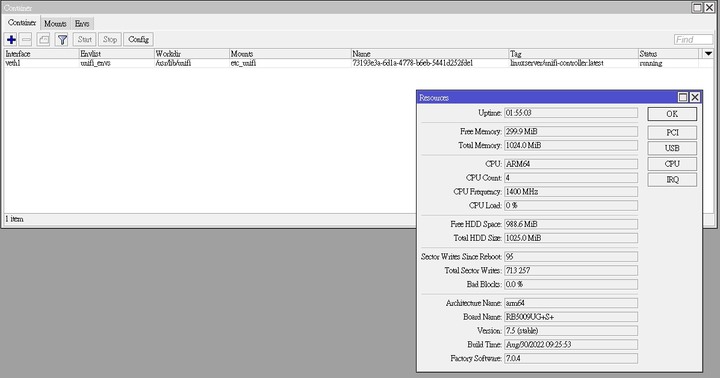Image resolution: width=720 pixels, height=378 pixels.
Task: Click the Version 7.5 (stable) field
Action: tap(571, 331)
